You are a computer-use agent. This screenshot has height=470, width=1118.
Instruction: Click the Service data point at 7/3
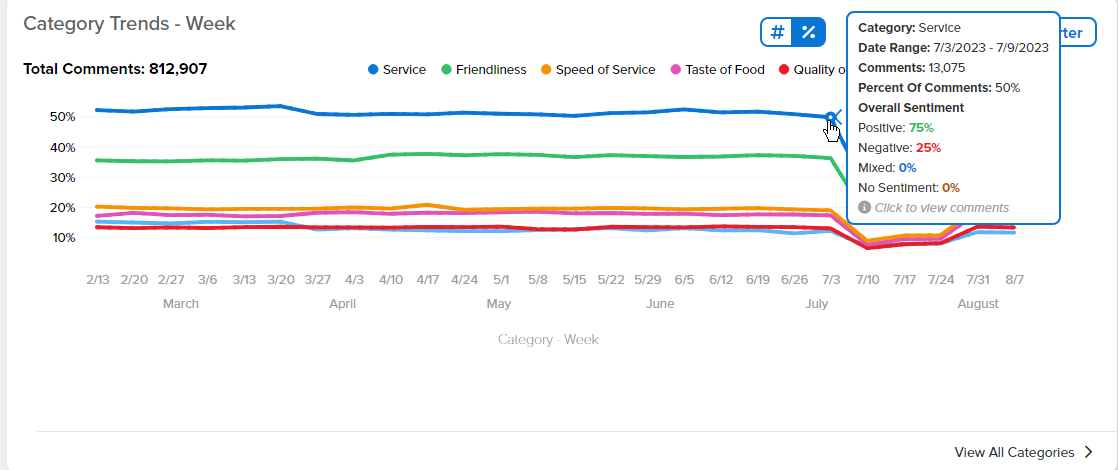click(831, 117)
